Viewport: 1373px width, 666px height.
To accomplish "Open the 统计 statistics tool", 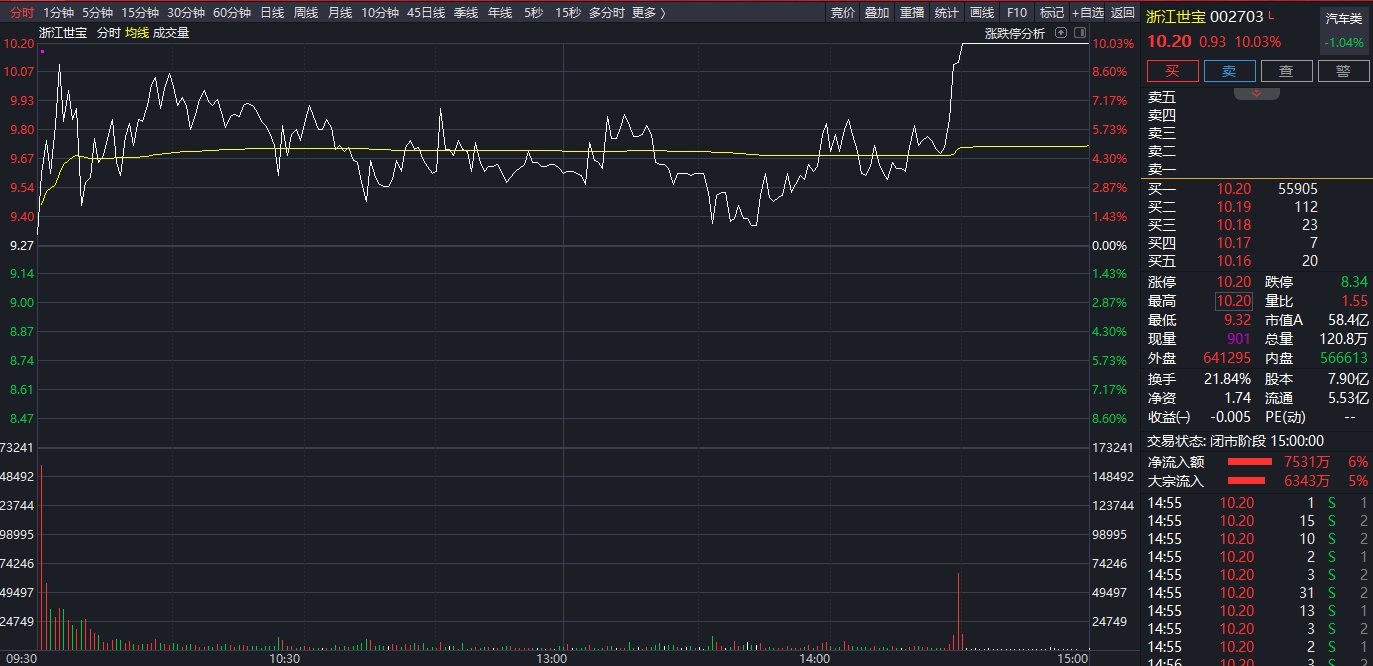I will 946,13.
